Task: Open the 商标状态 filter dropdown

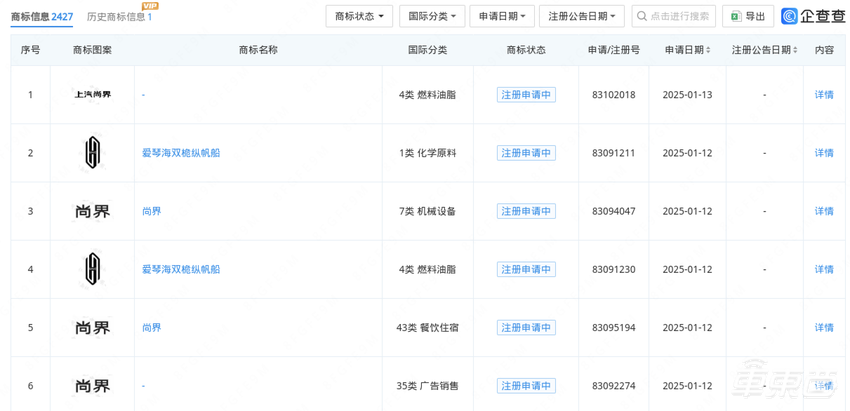Action: (359, 16)
